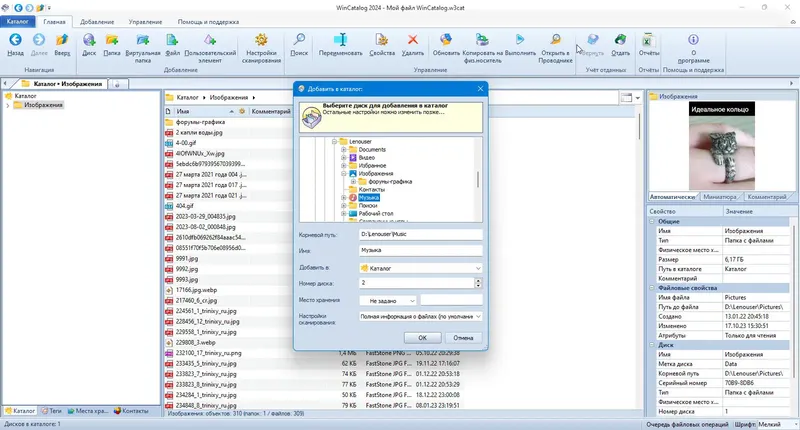This screenshot has height=430, width=800.
Task: Confirm with the OK button
Action: (x=422, y=338)
